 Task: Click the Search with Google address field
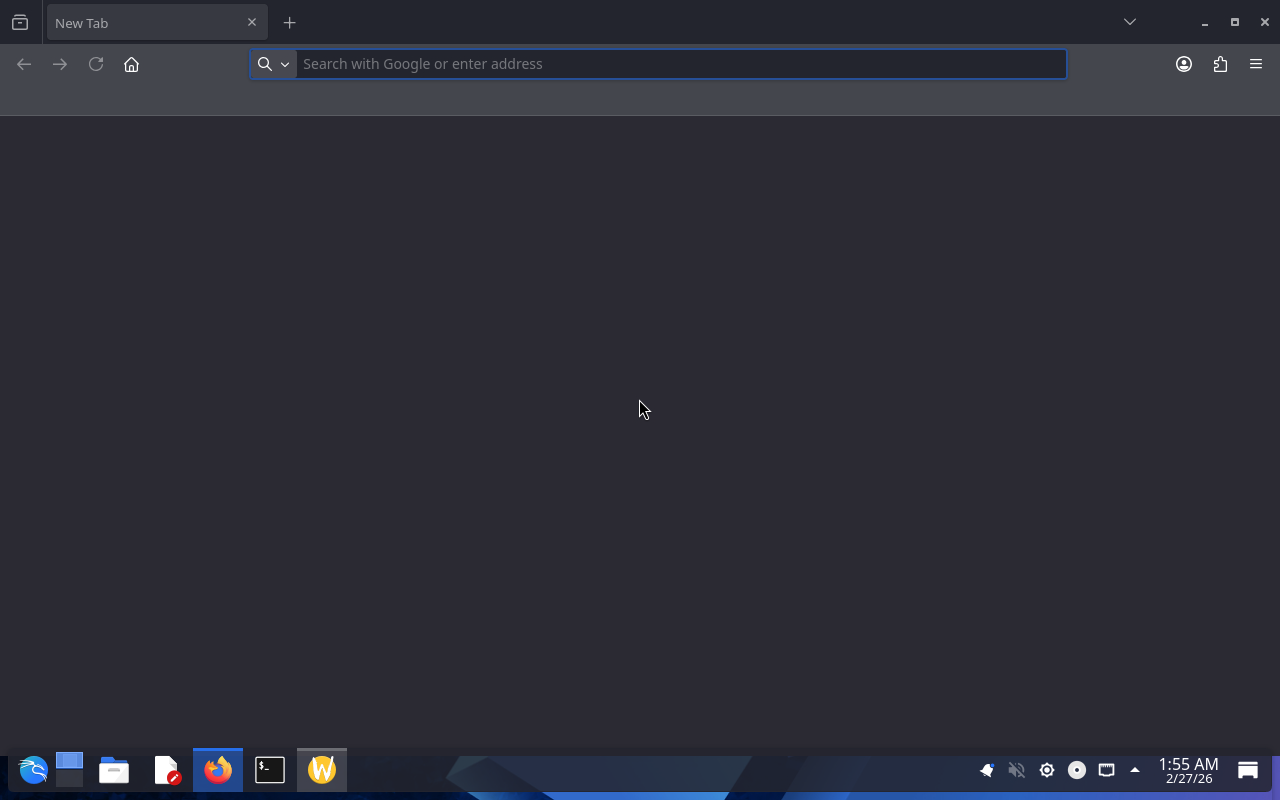coord(680,64)
